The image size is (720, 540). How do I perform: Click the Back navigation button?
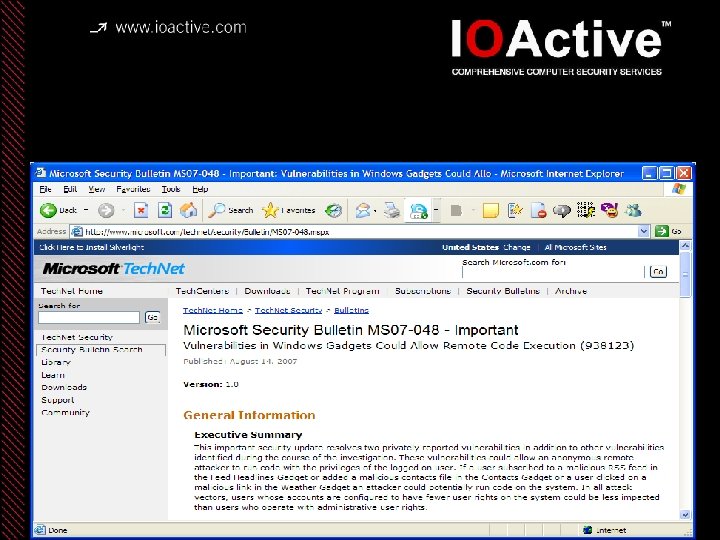point(58,210)
